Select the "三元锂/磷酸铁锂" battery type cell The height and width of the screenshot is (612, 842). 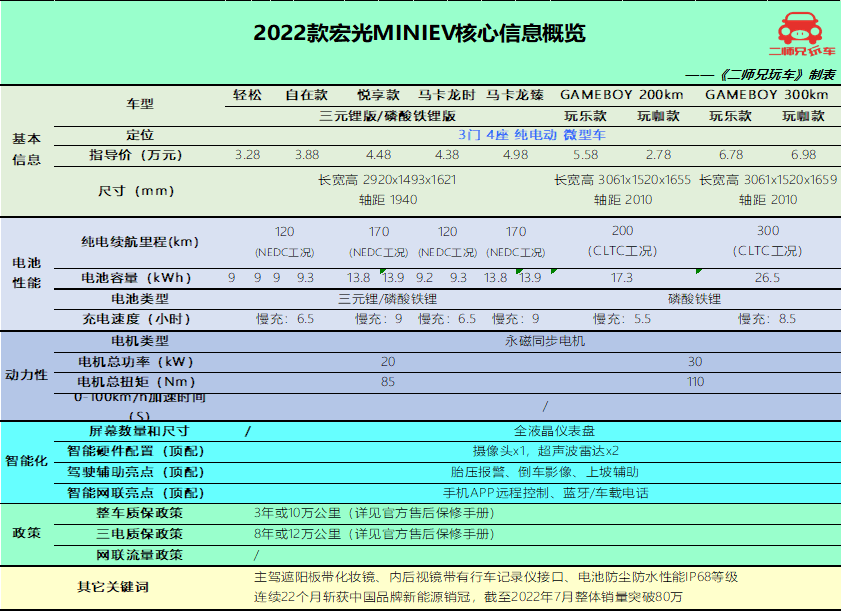[x=387, y=299]
